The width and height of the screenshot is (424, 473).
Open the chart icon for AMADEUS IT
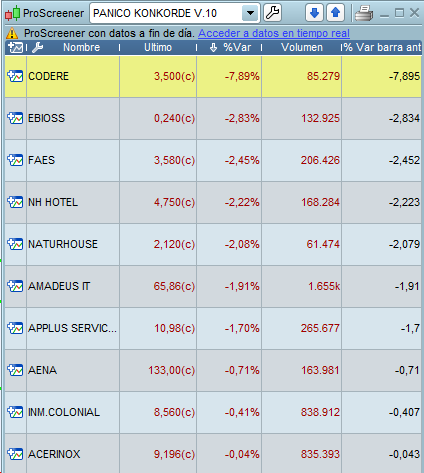click(15, 286)
